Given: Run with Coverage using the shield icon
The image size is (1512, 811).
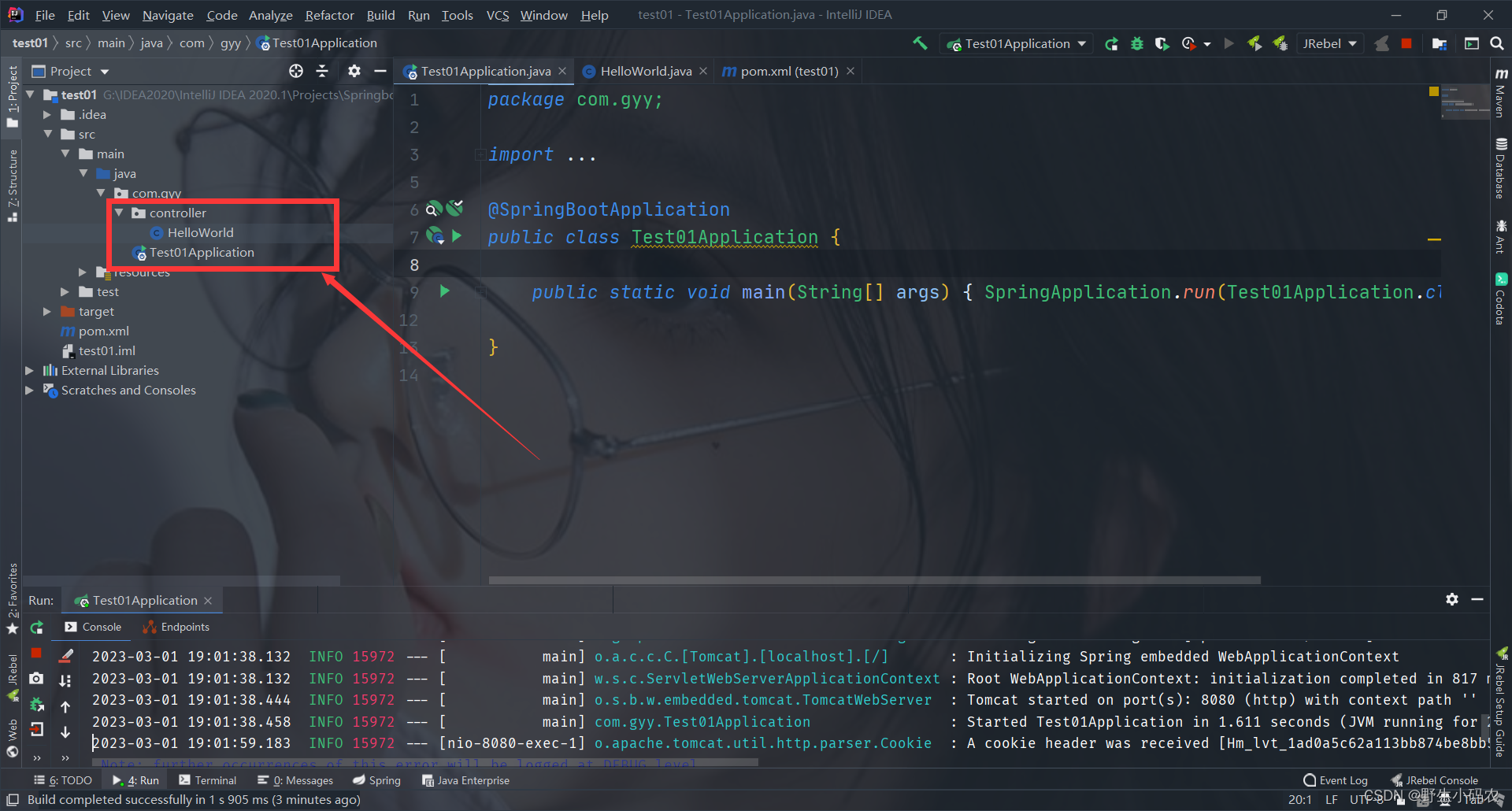Looking at the screenshot, I should [1162, 44].
